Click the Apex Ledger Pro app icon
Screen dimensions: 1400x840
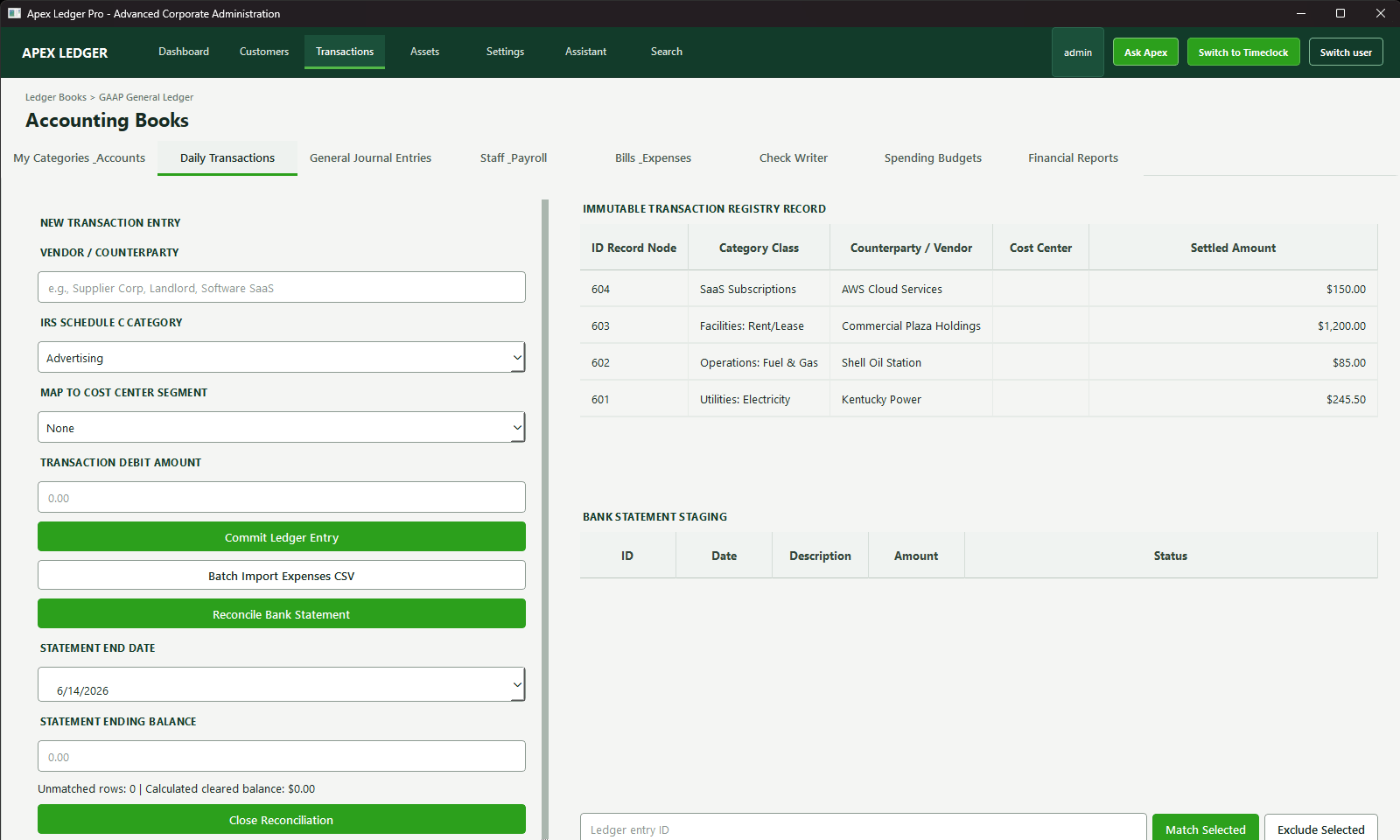click(14, 13)
